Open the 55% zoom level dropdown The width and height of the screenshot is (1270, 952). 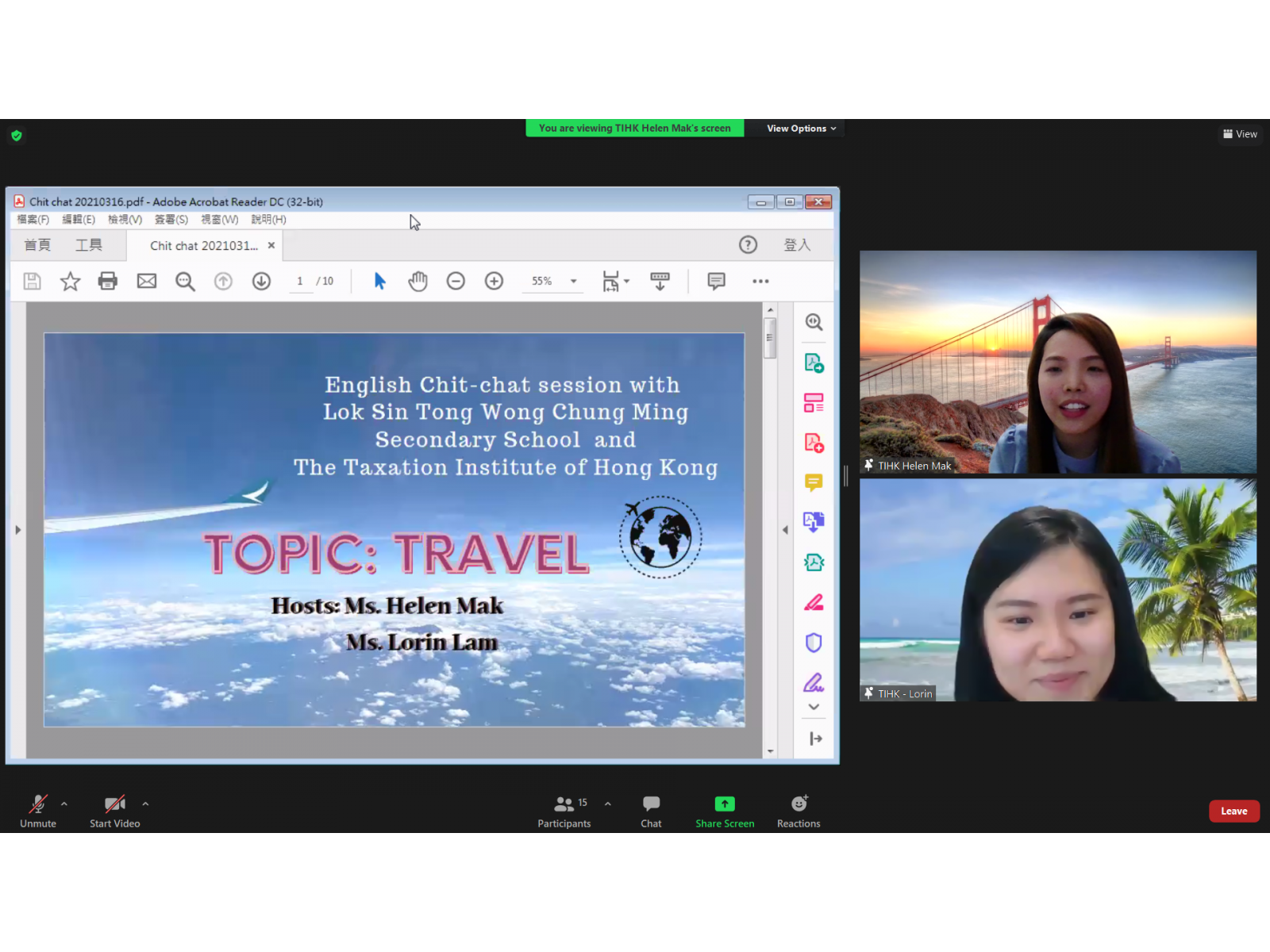(x=573, y=281)
